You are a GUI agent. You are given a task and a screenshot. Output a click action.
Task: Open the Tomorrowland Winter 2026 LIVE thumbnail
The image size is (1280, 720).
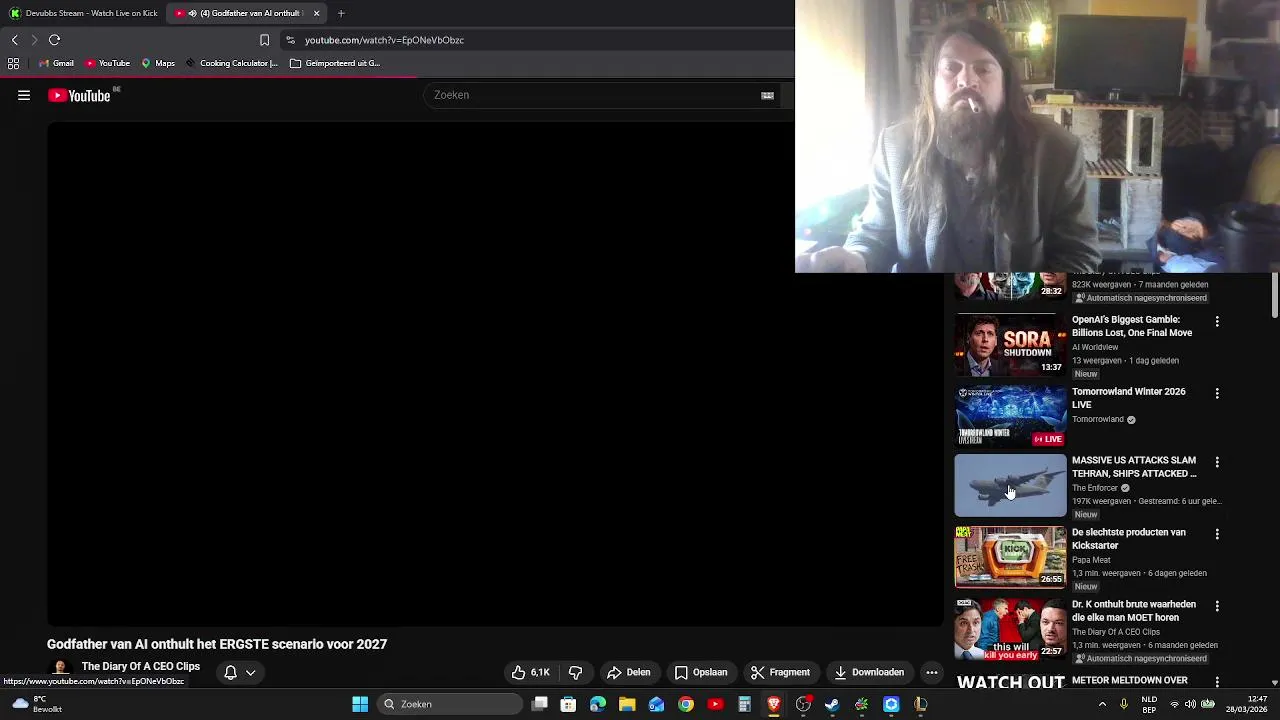pyautogui.click(x=1010, y=416)
